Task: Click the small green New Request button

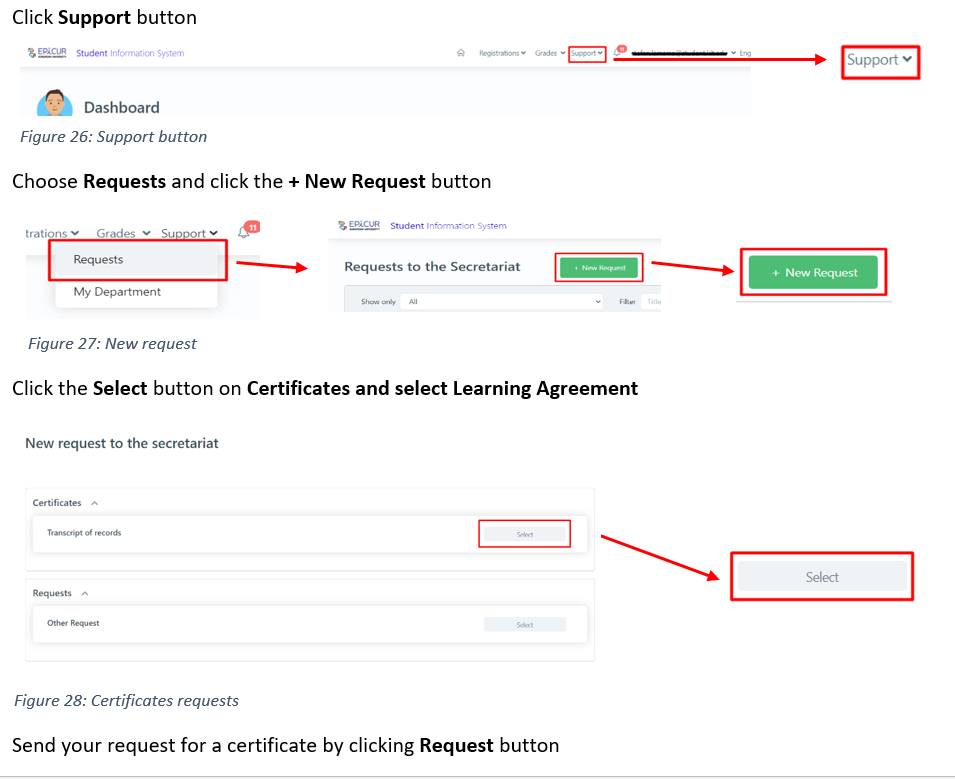Action: (x=598, y=268)
